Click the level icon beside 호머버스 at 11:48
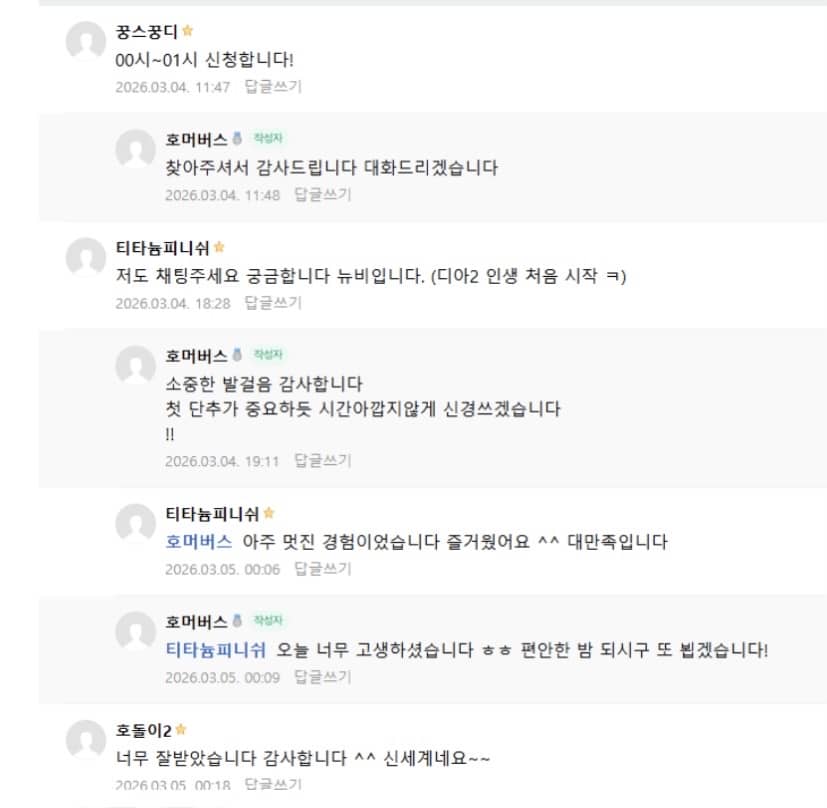This screenshot has height=808, width=827. click(x=237, y=138)
